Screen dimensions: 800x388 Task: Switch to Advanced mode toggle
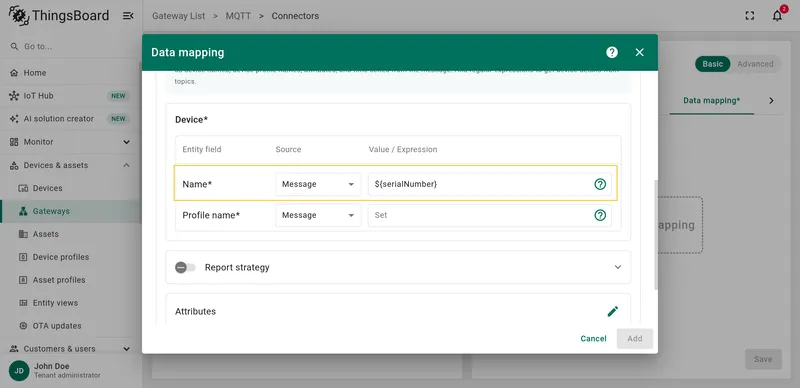(755, 64)
